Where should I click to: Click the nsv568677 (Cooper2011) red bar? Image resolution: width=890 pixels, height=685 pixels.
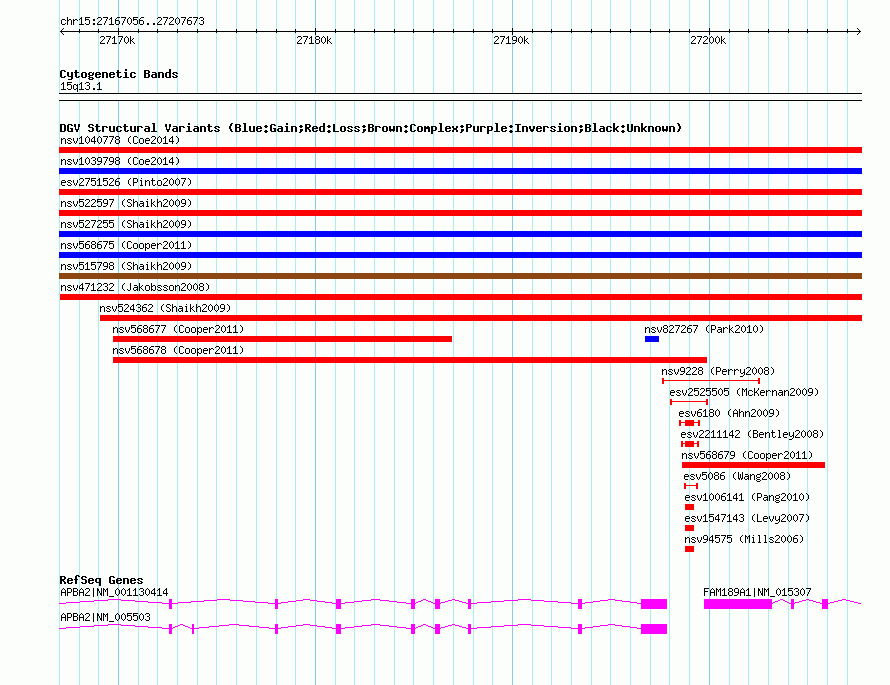click(282, 339)
